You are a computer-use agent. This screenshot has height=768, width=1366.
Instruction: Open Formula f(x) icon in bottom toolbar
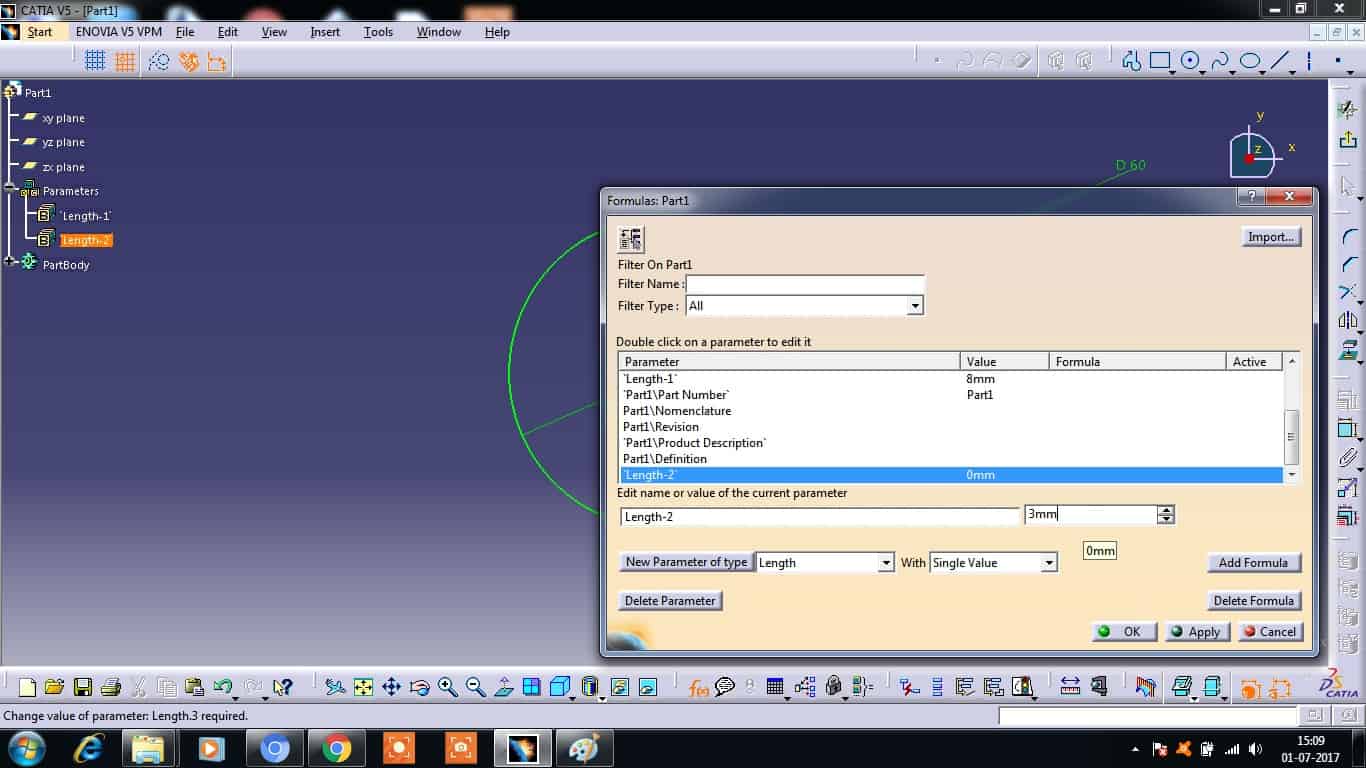pos(698,687)
